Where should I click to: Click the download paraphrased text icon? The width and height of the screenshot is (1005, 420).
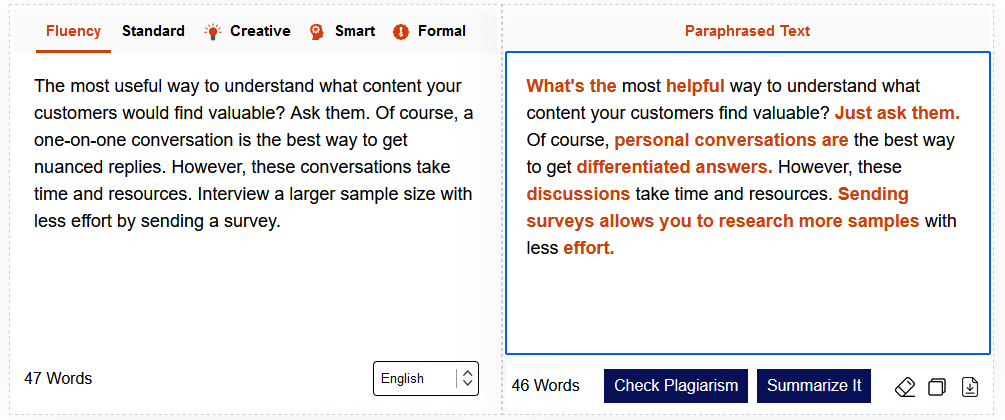click(x=969, y=386)
